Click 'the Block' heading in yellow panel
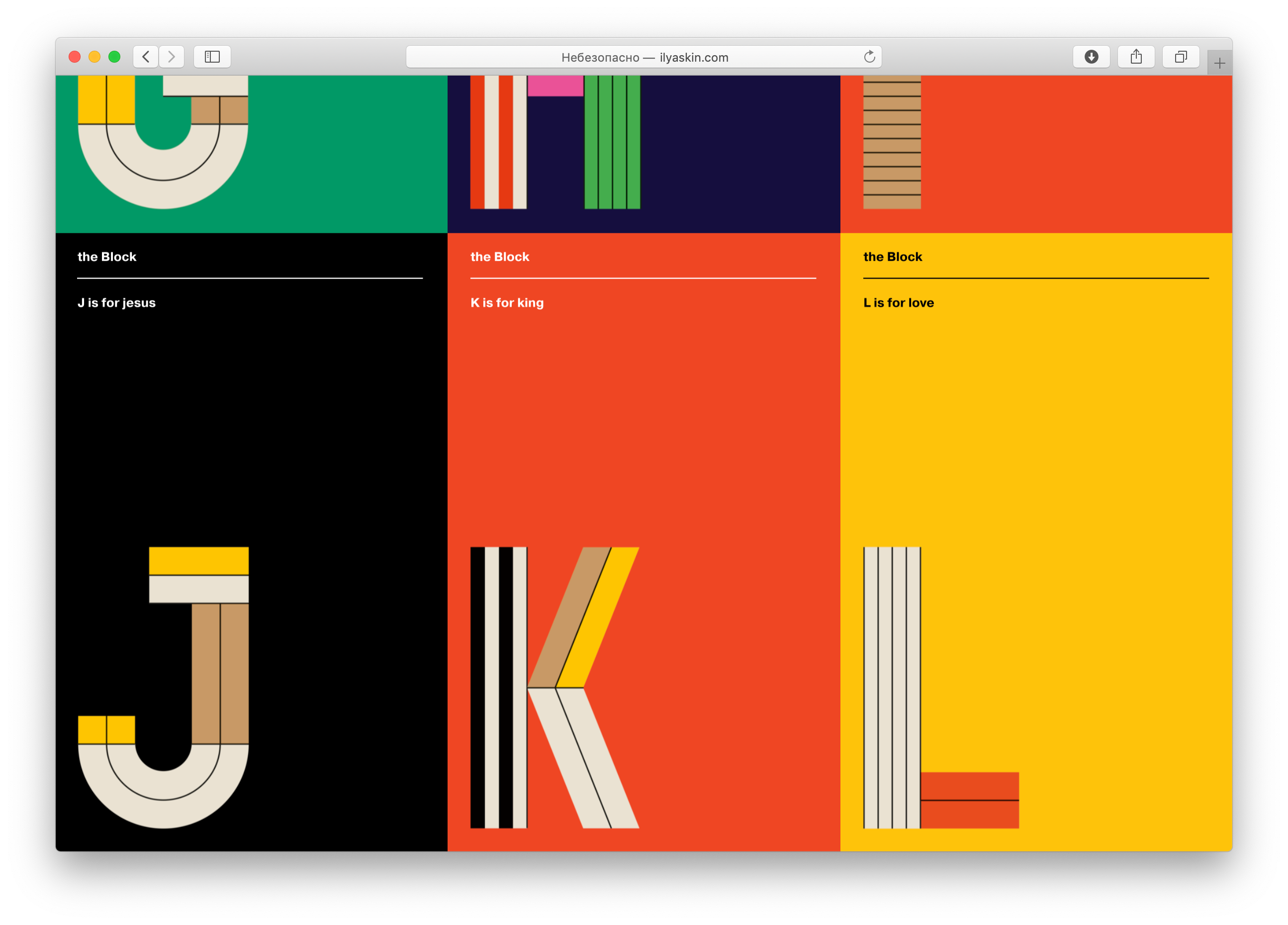1288x925 pixels. [x=893, y=257]
